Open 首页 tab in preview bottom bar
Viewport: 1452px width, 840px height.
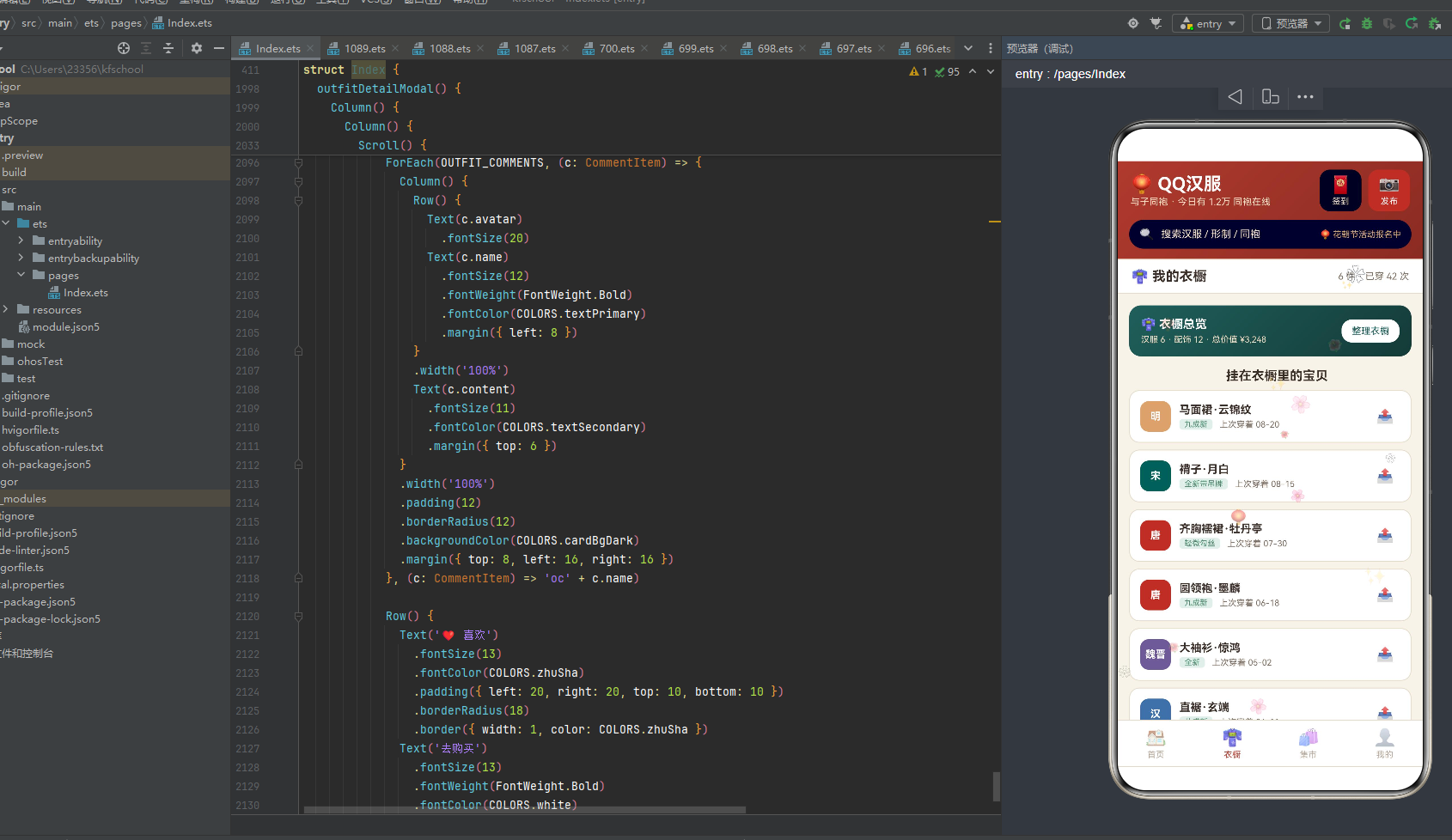coord(1156,744)
